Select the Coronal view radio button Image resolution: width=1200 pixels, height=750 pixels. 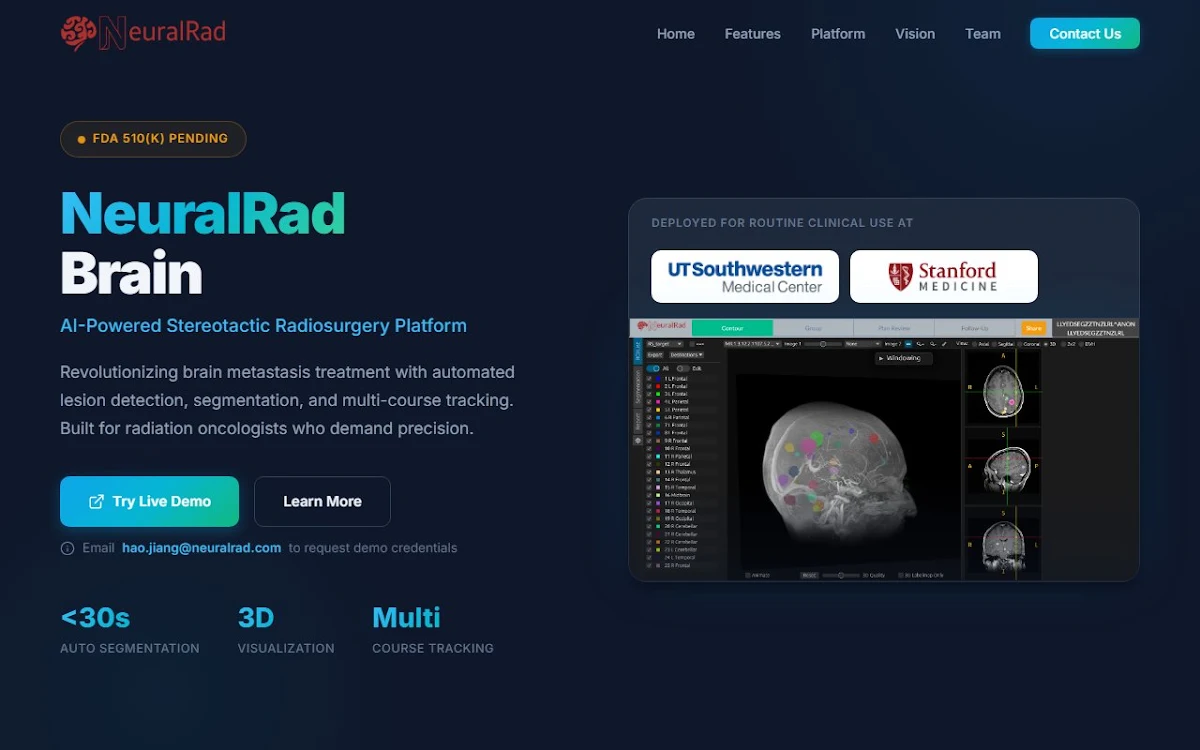(x=1020, y=344)
